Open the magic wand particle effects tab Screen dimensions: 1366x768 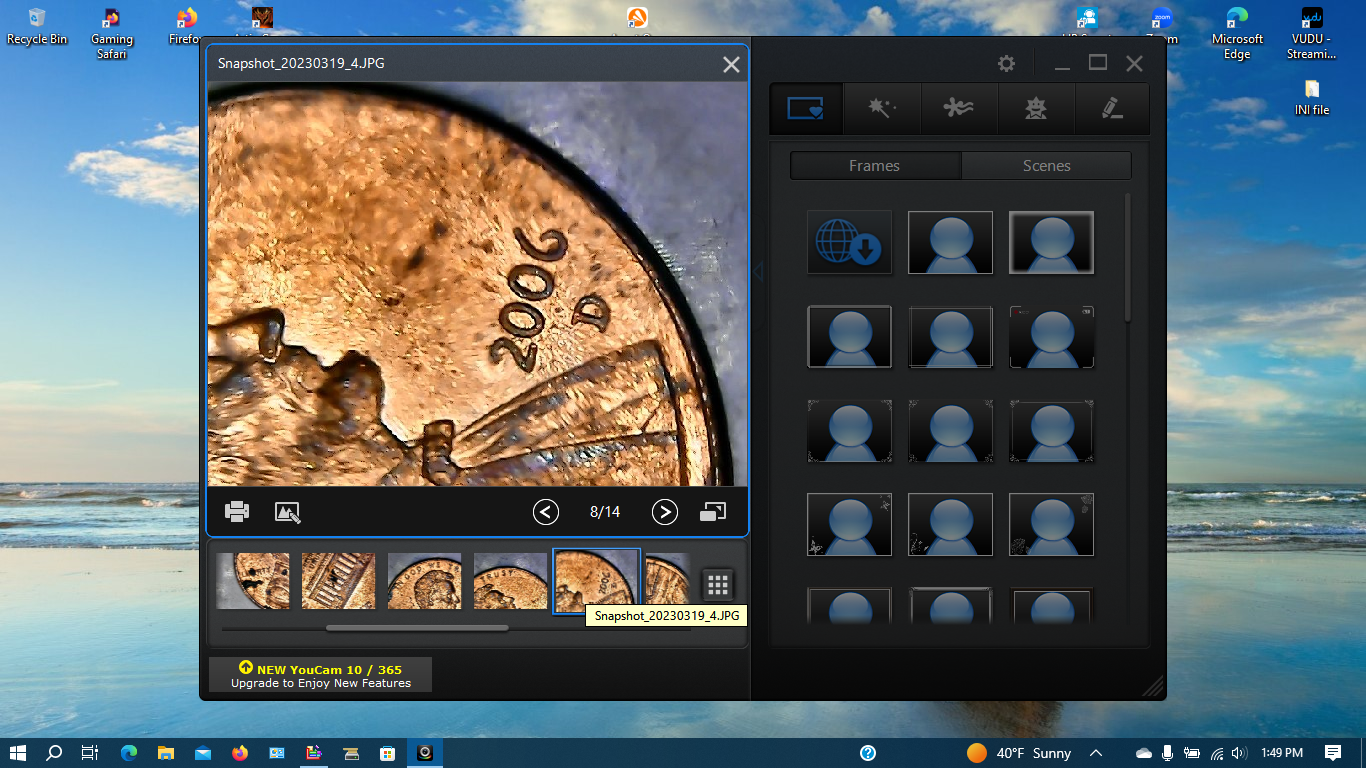[x=881, y=108]
